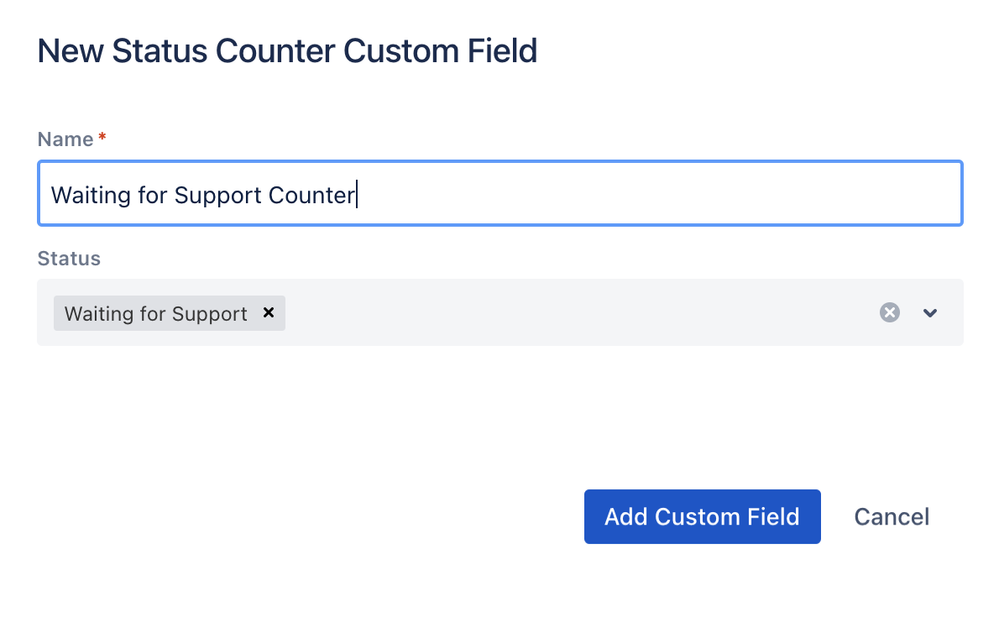Click the Name field label

coord(65,140)
